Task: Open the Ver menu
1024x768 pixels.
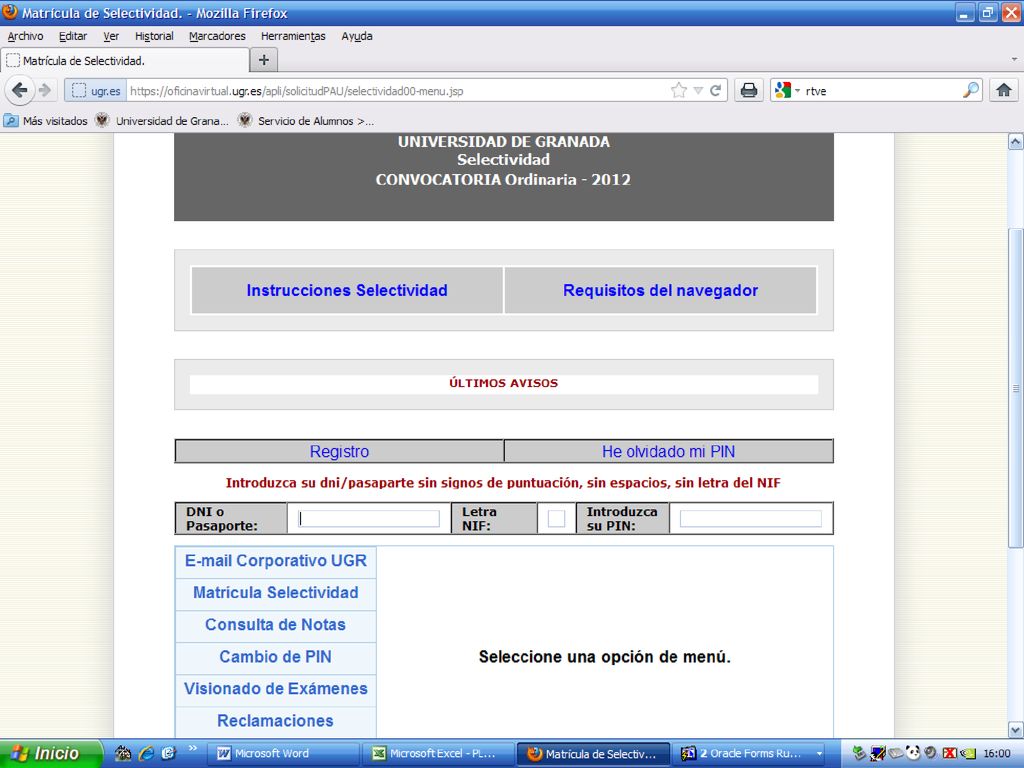Action: pyautogui.click(x=111, y=36)
